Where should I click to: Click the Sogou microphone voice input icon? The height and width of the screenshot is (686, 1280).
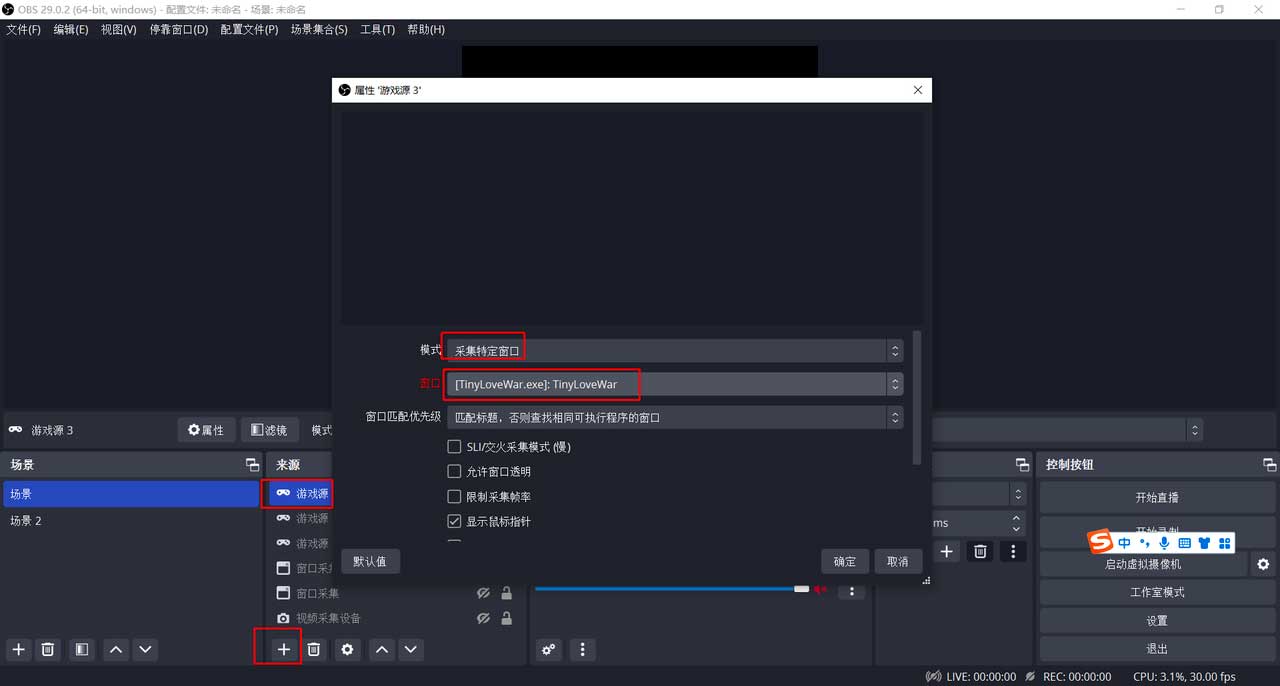pos(1164,543)
